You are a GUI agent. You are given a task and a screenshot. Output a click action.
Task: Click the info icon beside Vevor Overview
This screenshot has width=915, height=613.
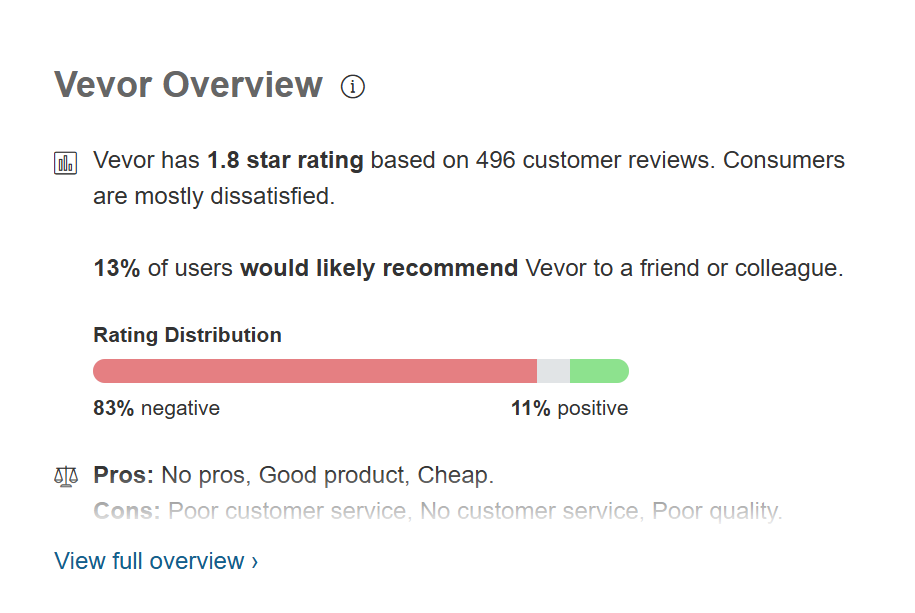point(353,87)
